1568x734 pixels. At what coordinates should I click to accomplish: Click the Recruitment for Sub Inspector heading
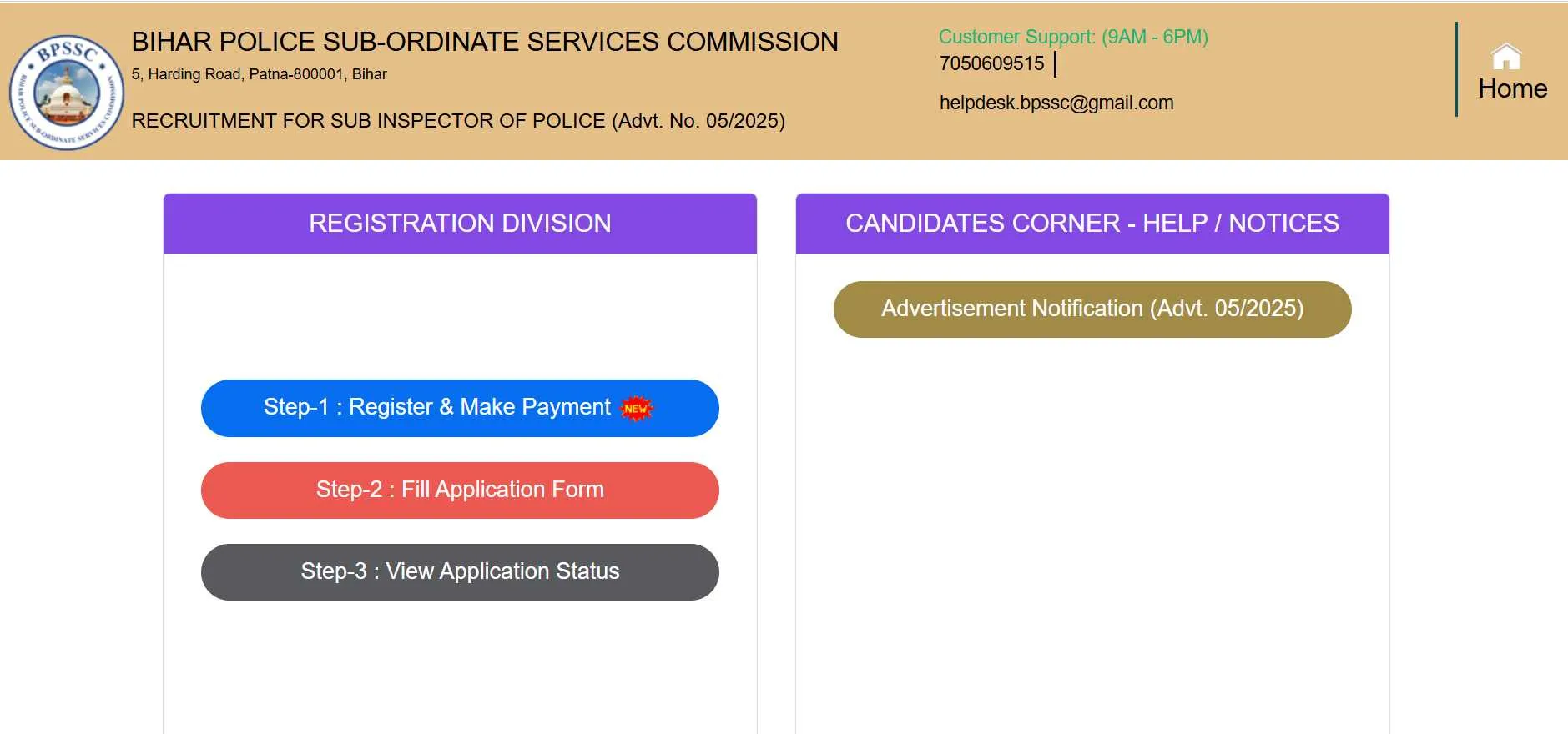point(457,121)
